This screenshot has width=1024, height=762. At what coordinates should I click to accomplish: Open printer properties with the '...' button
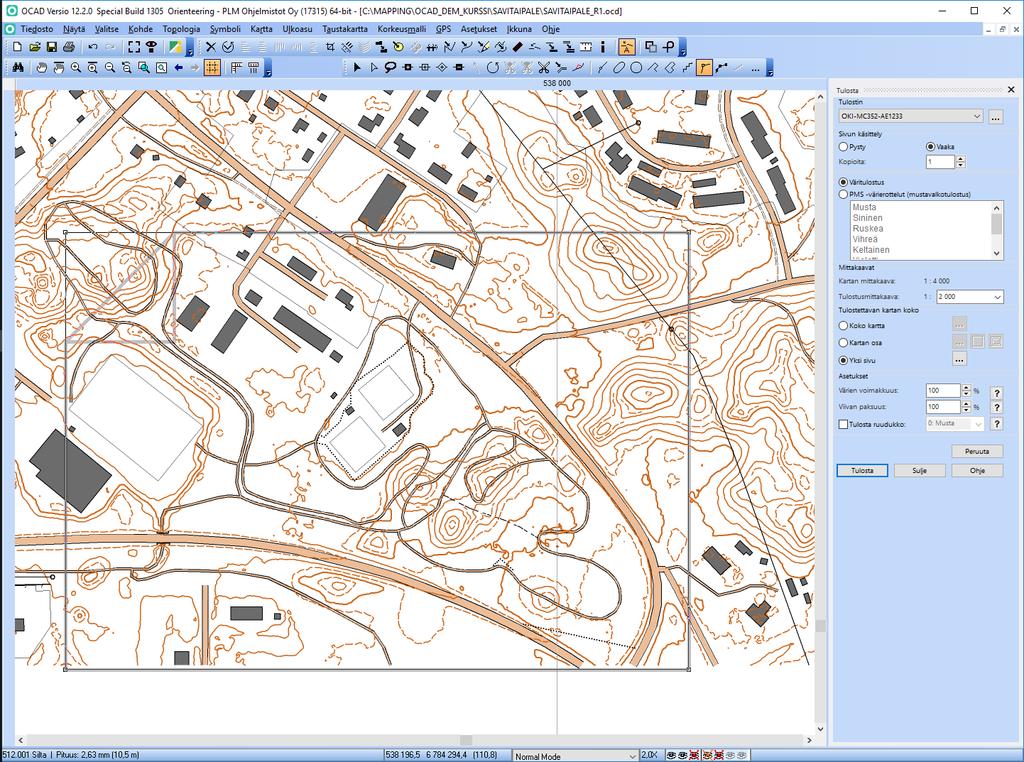pyautogui.click(x=995, y=117)
